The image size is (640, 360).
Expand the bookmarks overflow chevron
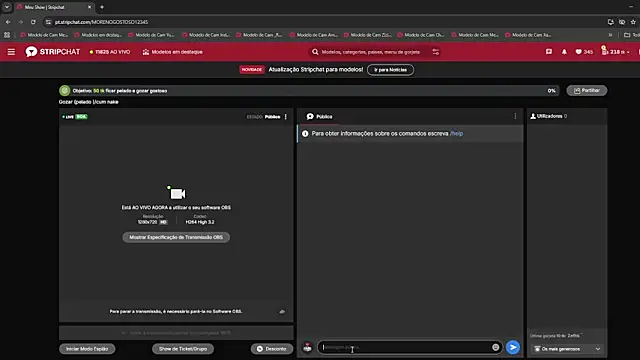pos(610,35)
